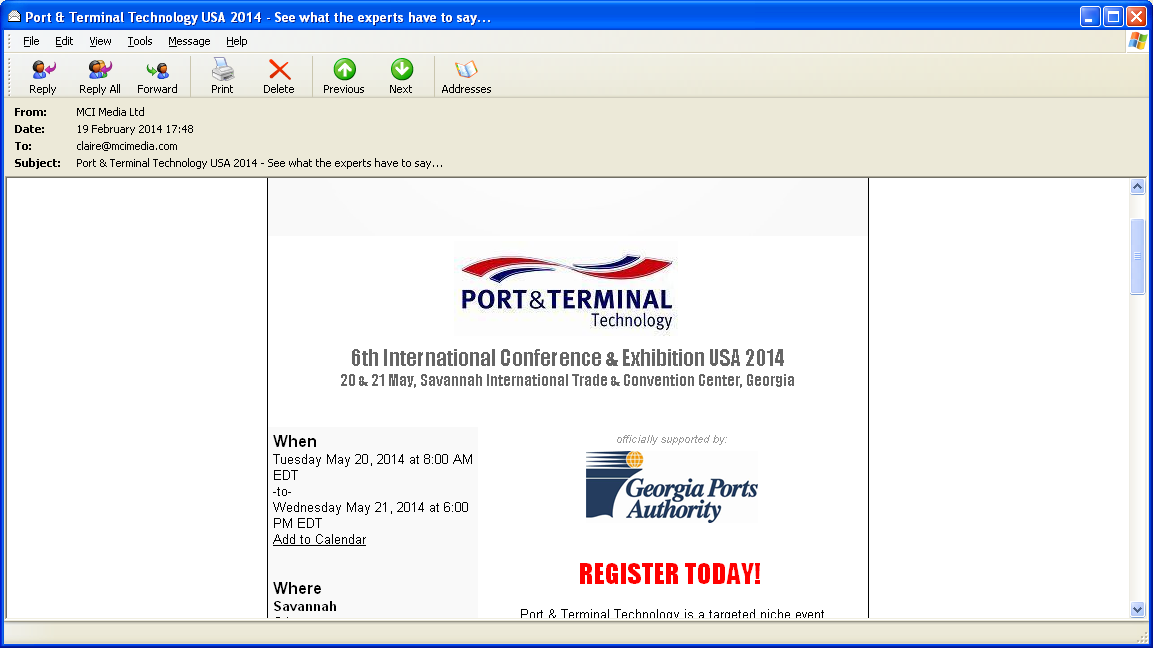
Task: Click the vertical scrollbar thumb
Action: (1138, 256)
